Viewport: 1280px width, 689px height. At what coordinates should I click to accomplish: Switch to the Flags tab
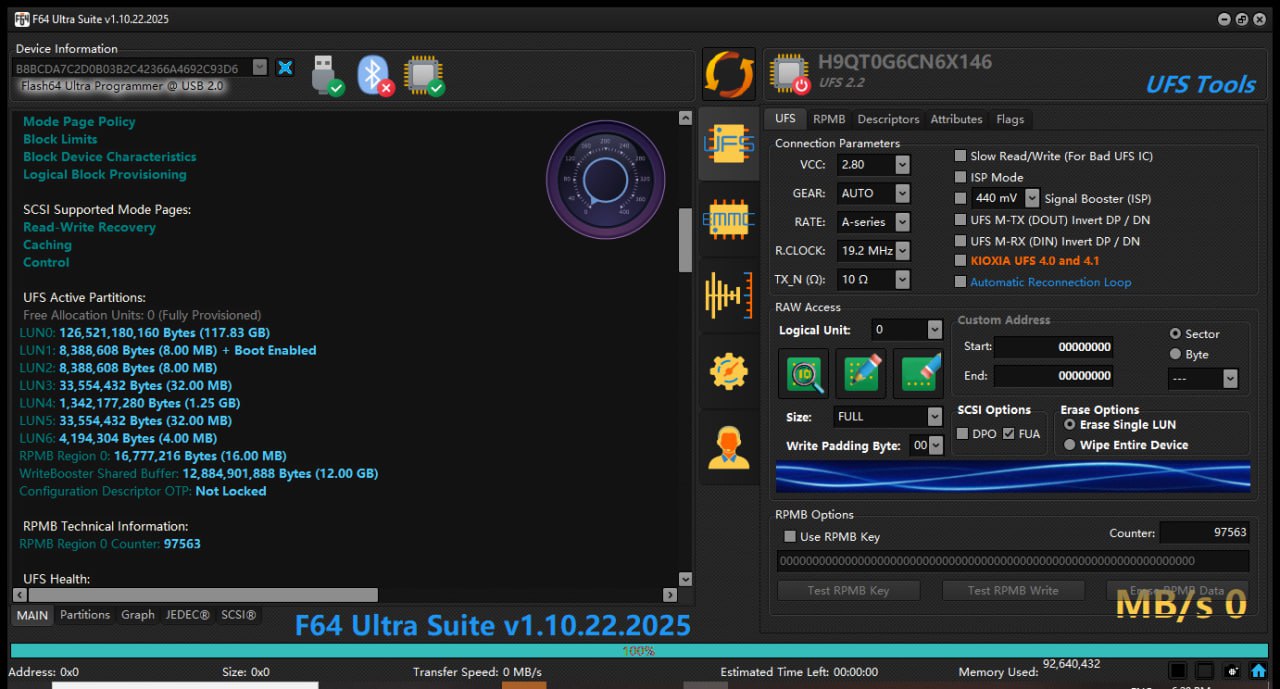coord(1010,119)
